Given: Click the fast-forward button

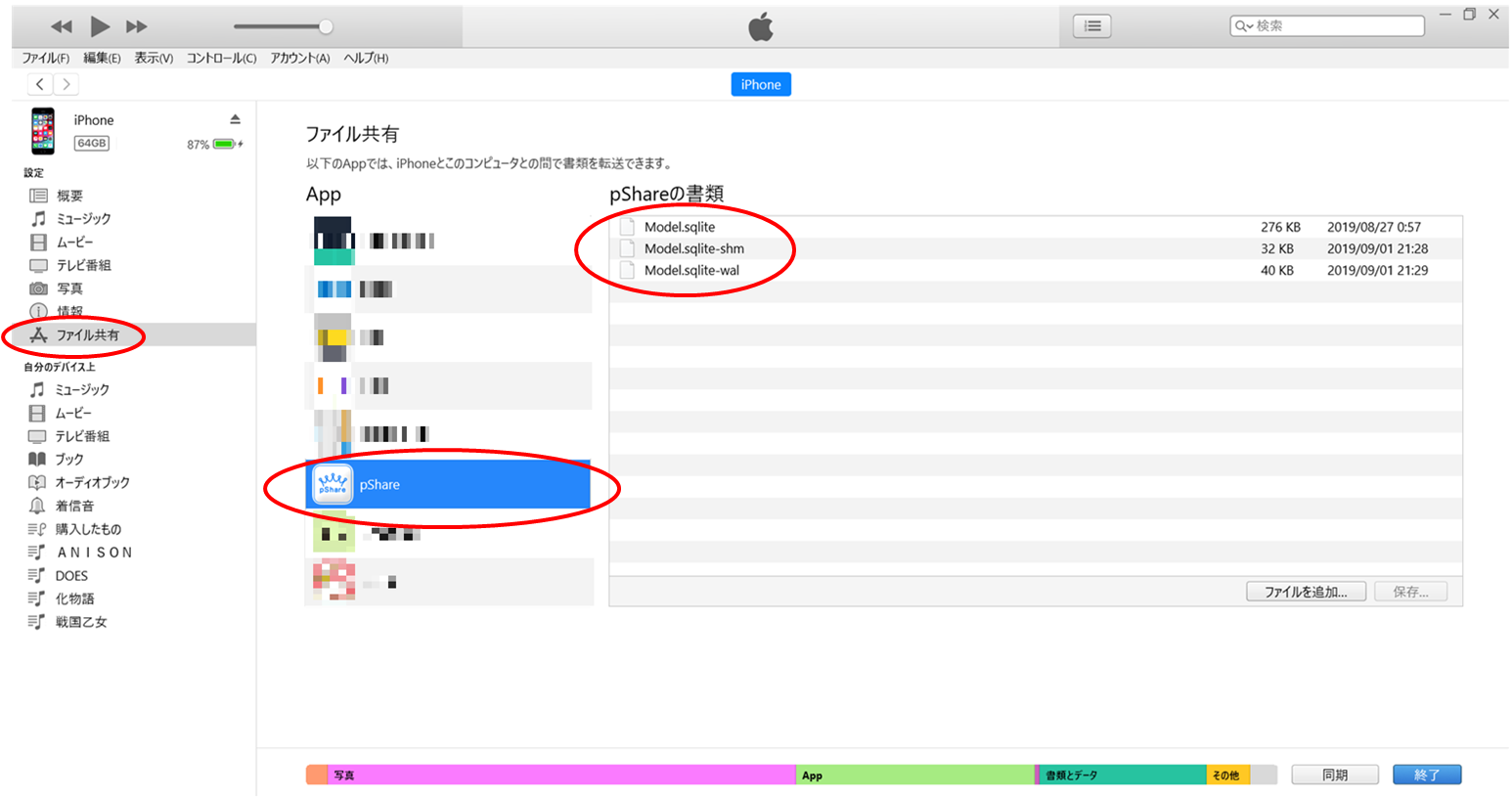Looking at the screenshot, I should [x=137, y=26].
